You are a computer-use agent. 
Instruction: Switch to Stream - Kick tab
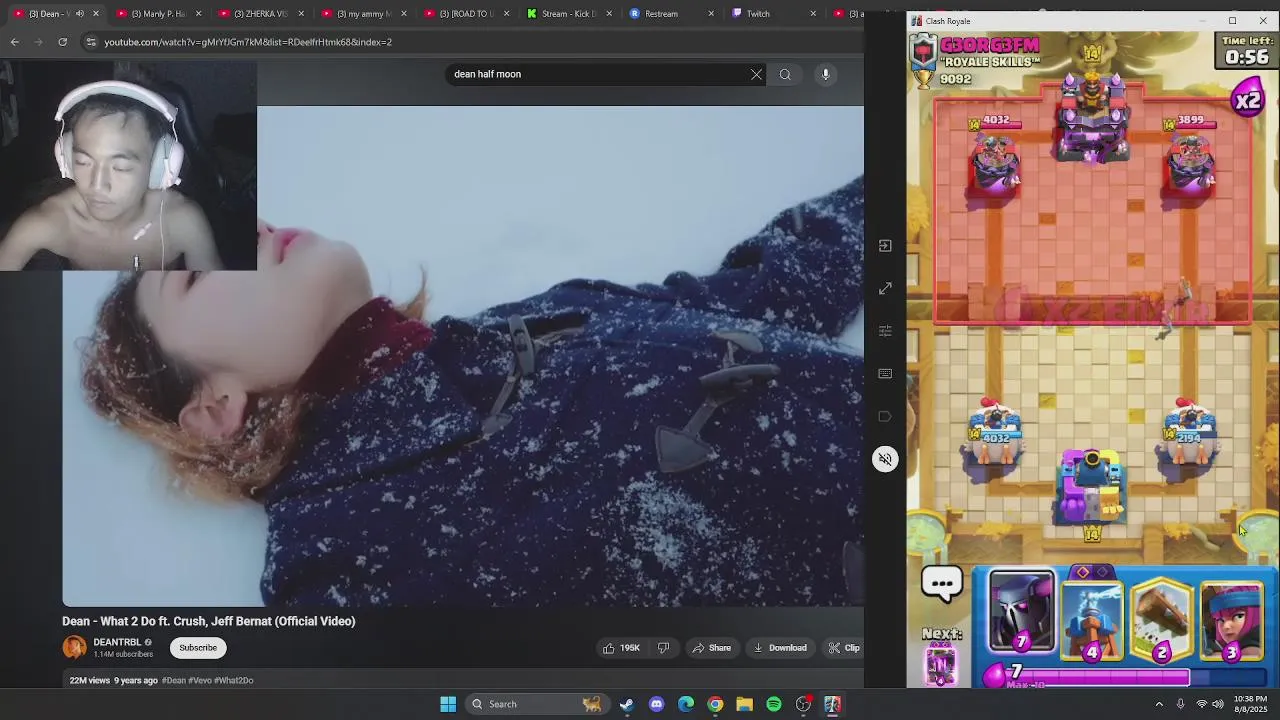(568, 14)
